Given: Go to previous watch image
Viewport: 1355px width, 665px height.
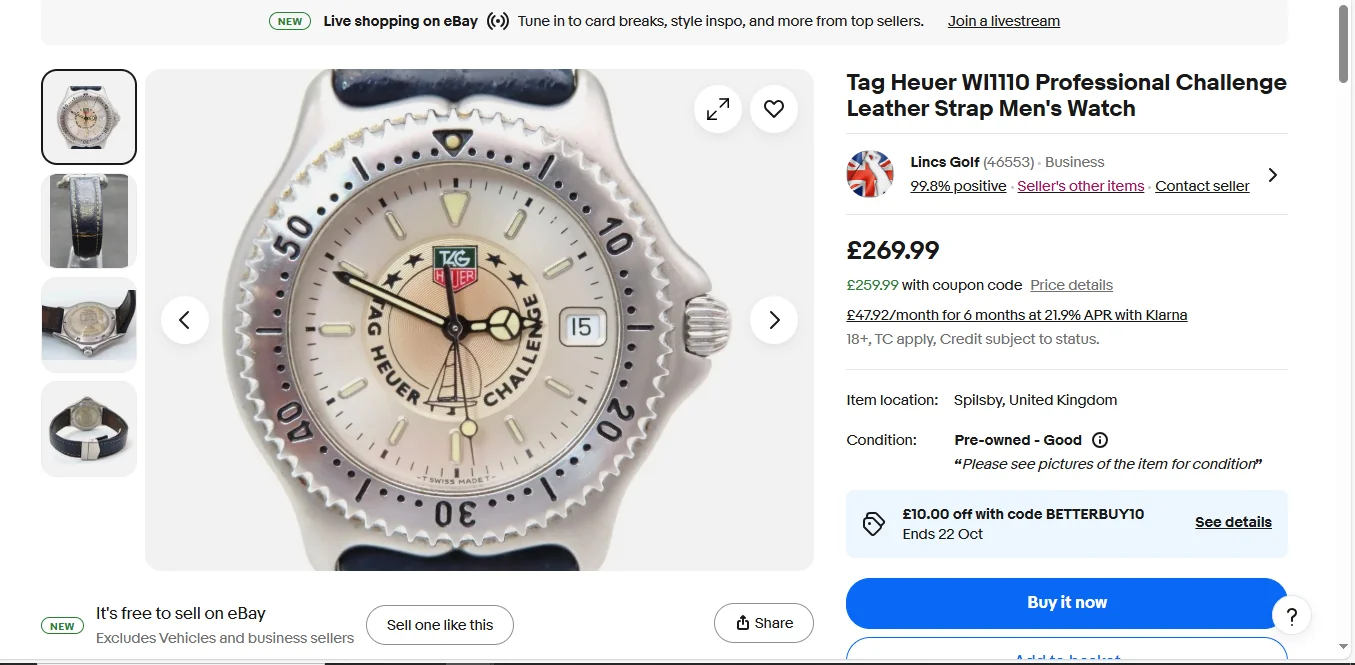Looking at the screenshot, I should [185, 320].
